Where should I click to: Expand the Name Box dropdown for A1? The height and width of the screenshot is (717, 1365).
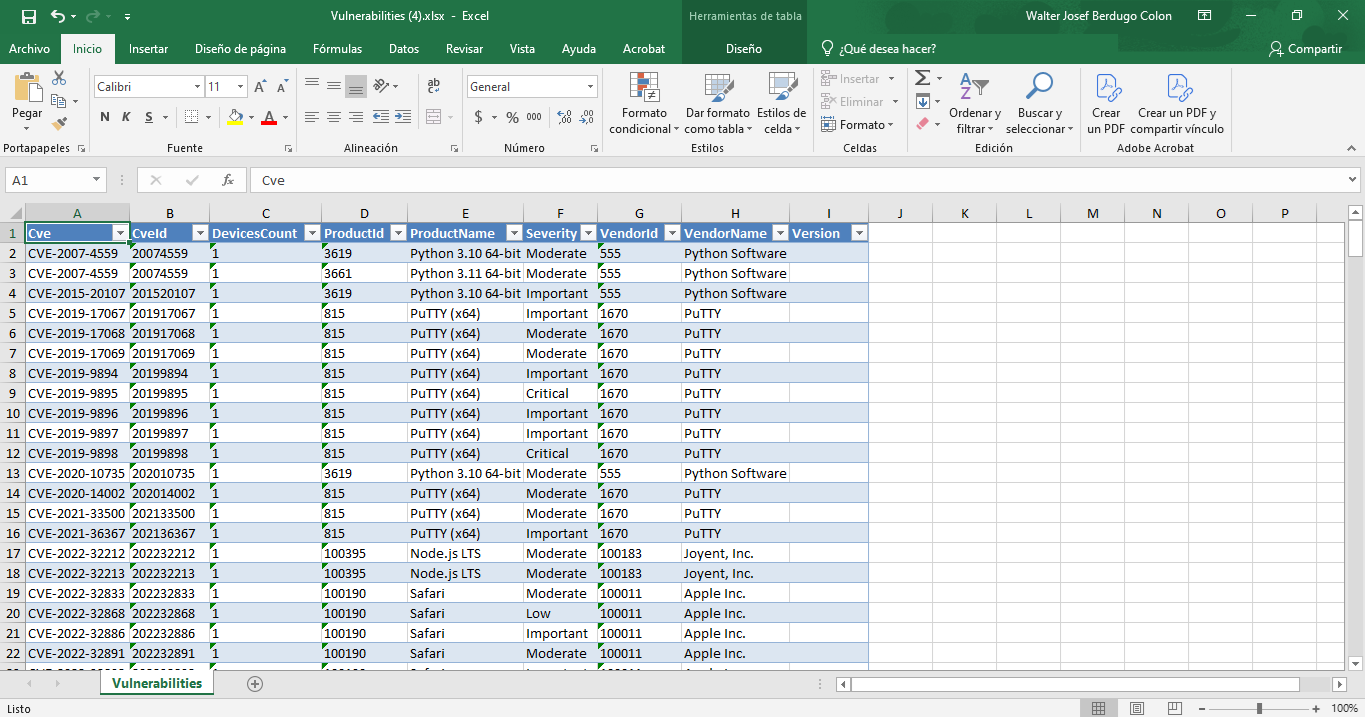click(x=97, y=180)
